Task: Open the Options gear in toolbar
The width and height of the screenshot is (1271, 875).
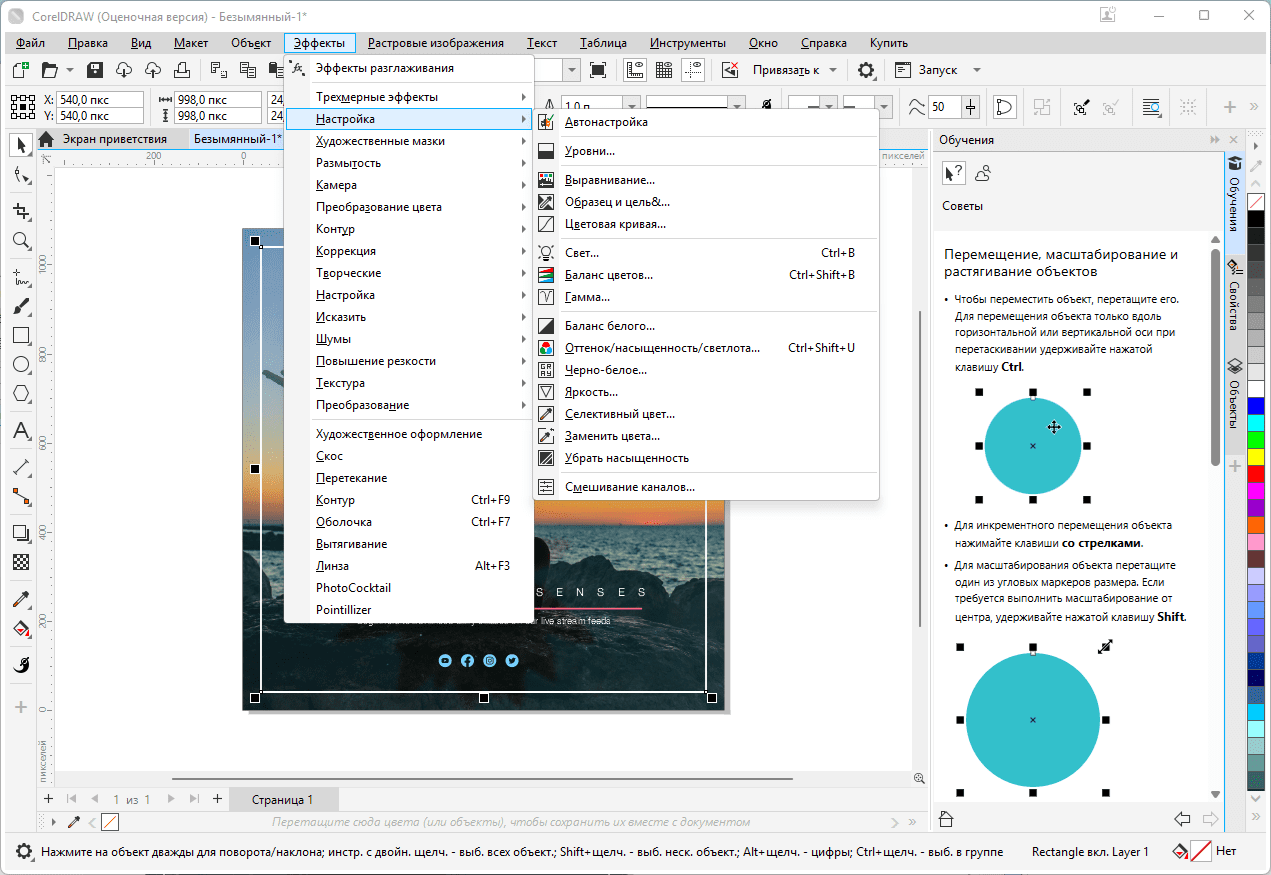Action: tap(866, 70)
